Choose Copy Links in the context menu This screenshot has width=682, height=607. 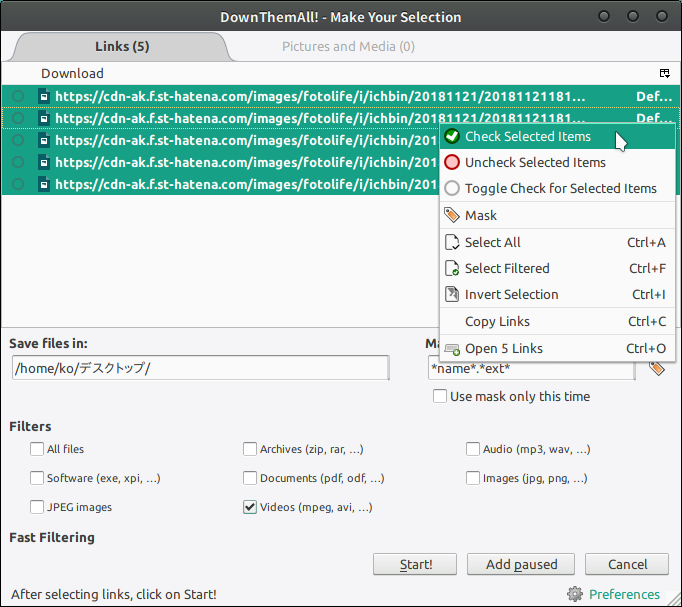click(x=558, y=321)
